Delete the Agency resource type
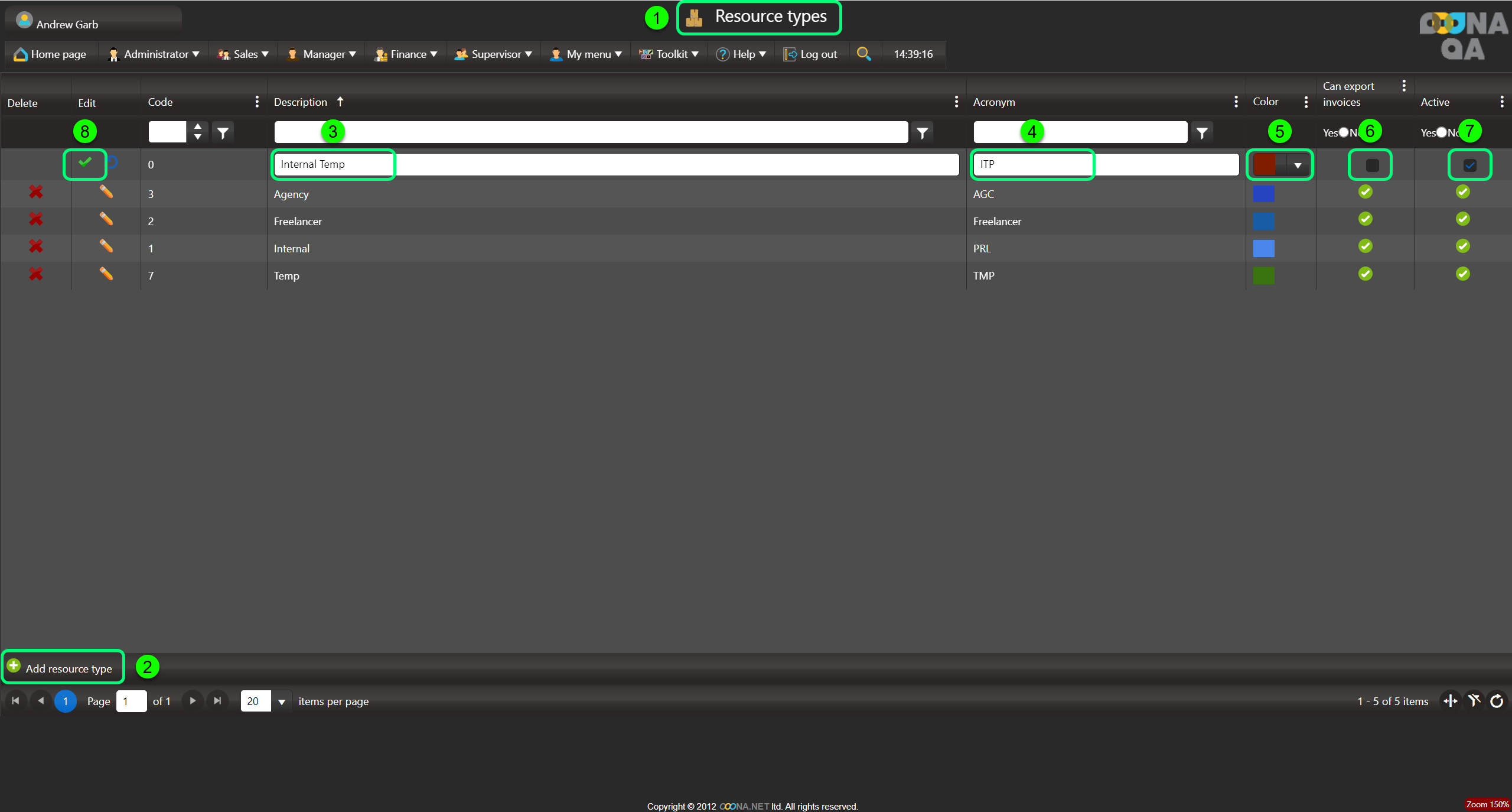The image size is (1512, 812). point(36,192)
